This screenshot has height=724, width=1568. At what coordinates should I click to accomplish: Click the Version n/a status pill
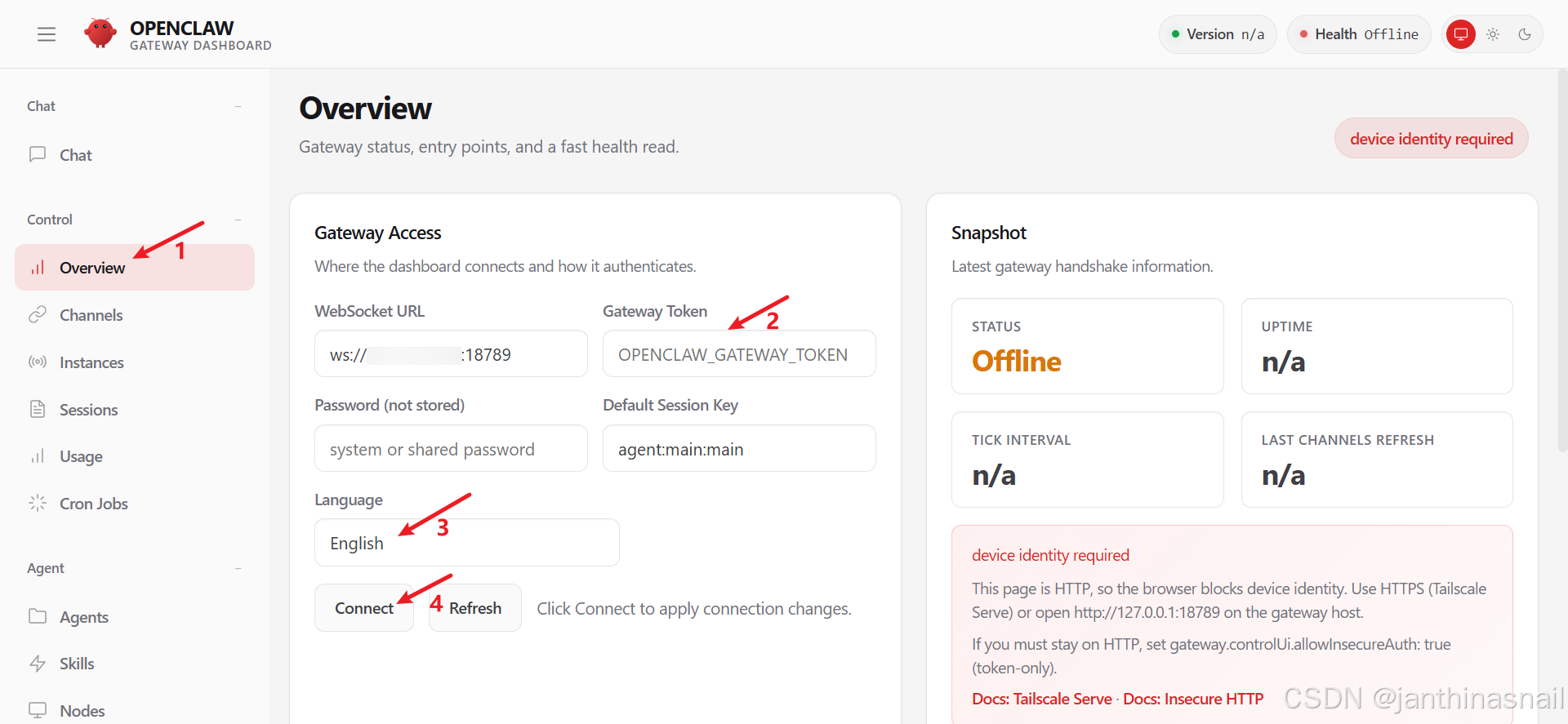(x=1218, y=34)
